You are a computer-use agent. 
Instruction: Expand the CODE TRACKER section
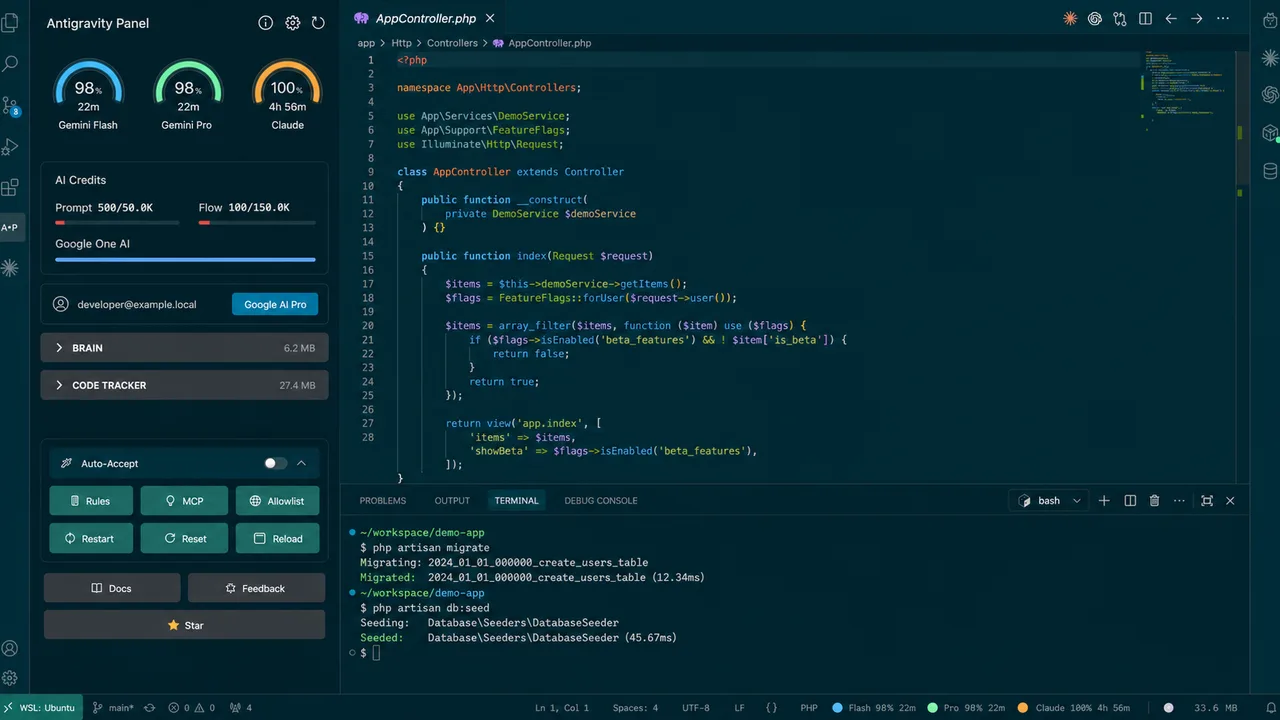coord(184,385)
